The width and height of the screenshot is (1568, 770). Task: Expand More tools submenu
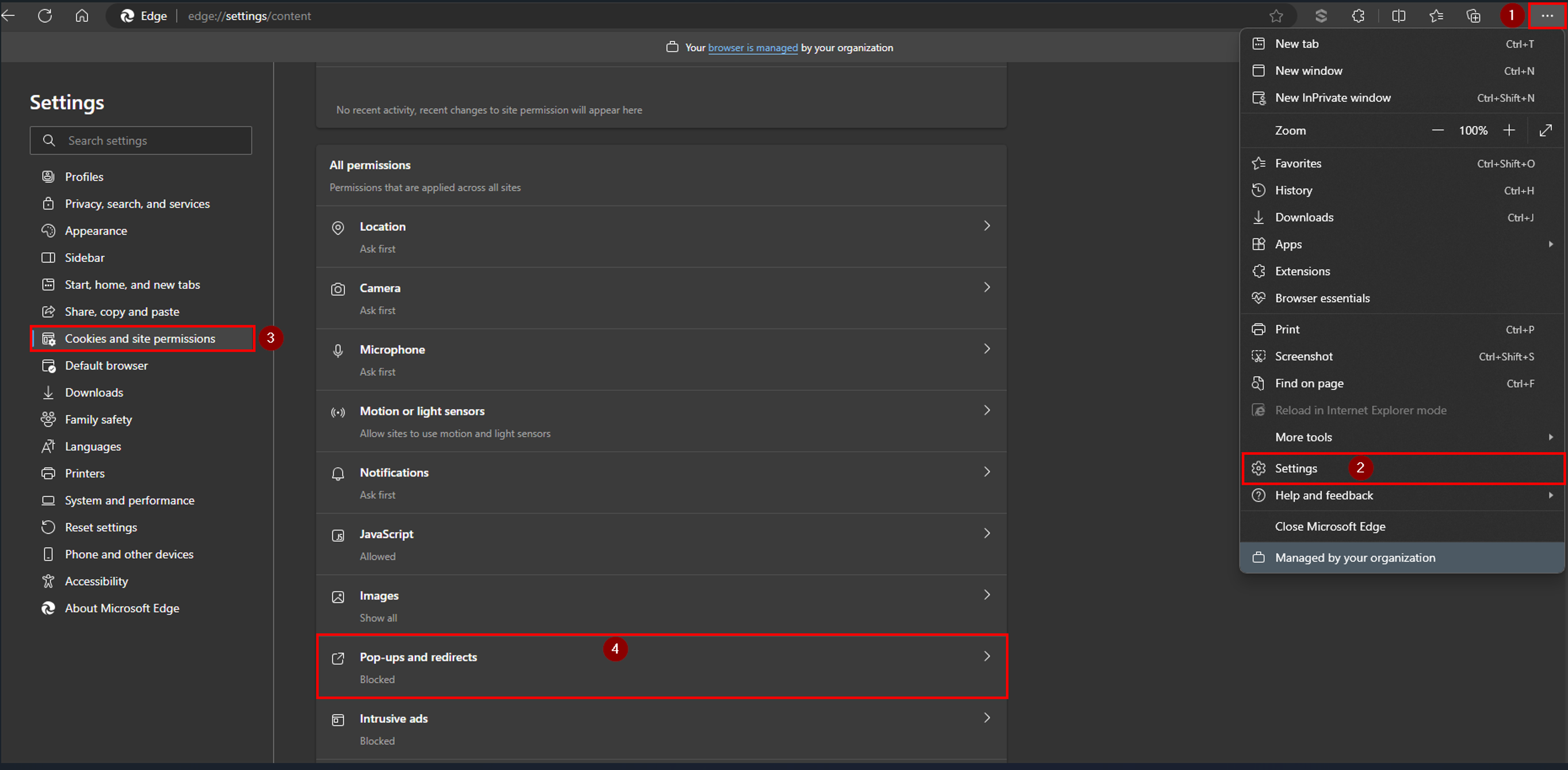1402,437
